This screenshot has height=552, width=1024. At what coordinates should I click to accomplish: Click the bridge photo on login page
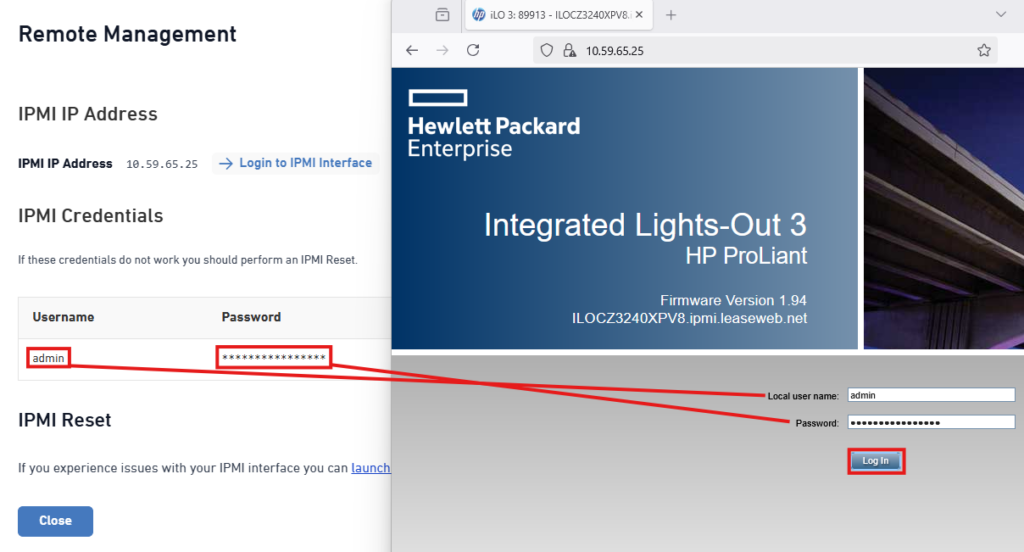[944, 208]
